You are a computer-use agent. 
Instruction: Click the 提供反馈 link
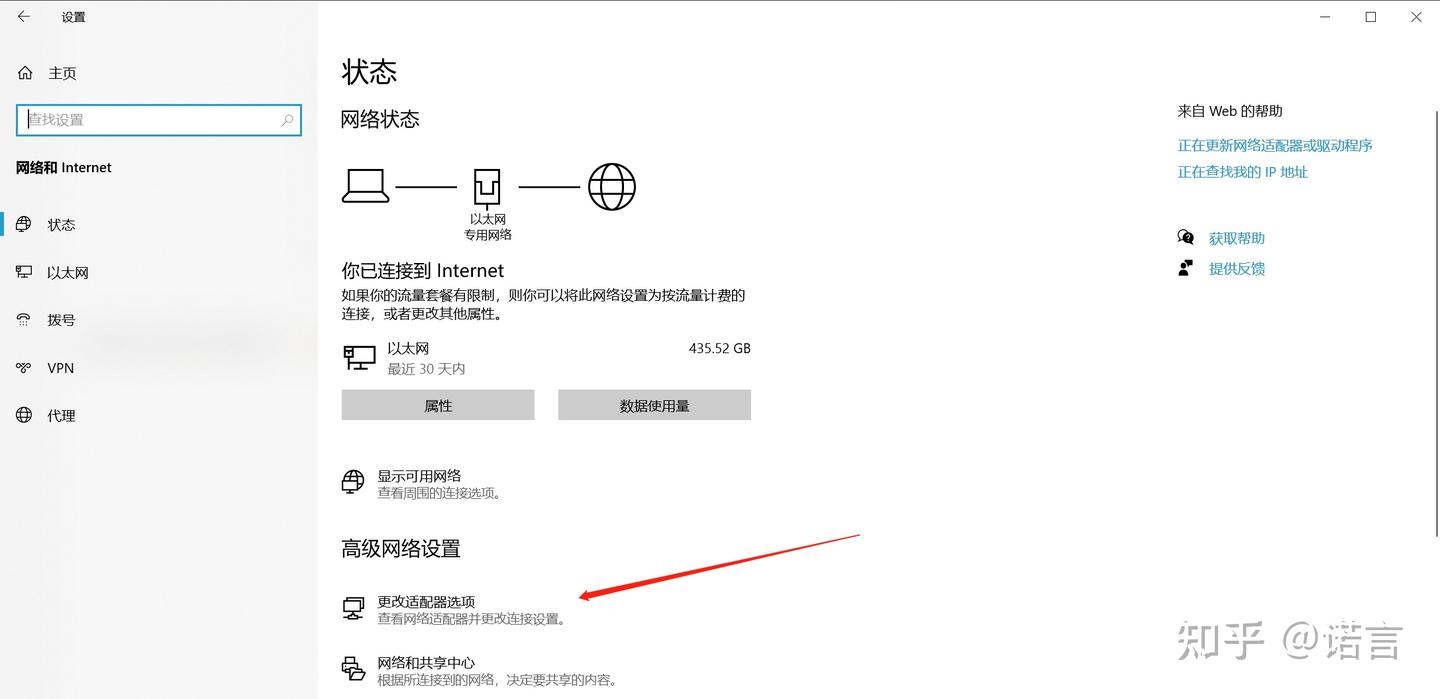[x=1236, y=268]
